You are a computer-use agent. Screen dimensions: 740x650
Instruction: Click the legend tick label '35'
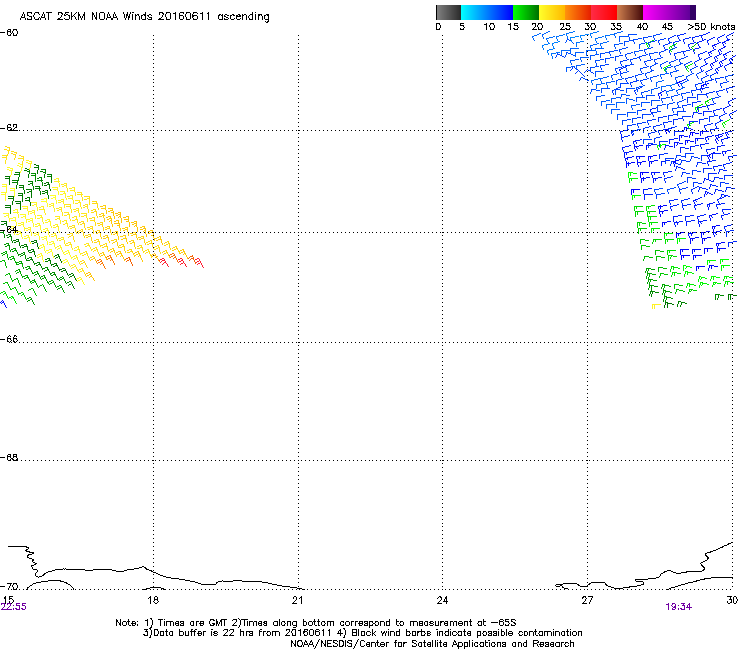(x=616, y=27)
